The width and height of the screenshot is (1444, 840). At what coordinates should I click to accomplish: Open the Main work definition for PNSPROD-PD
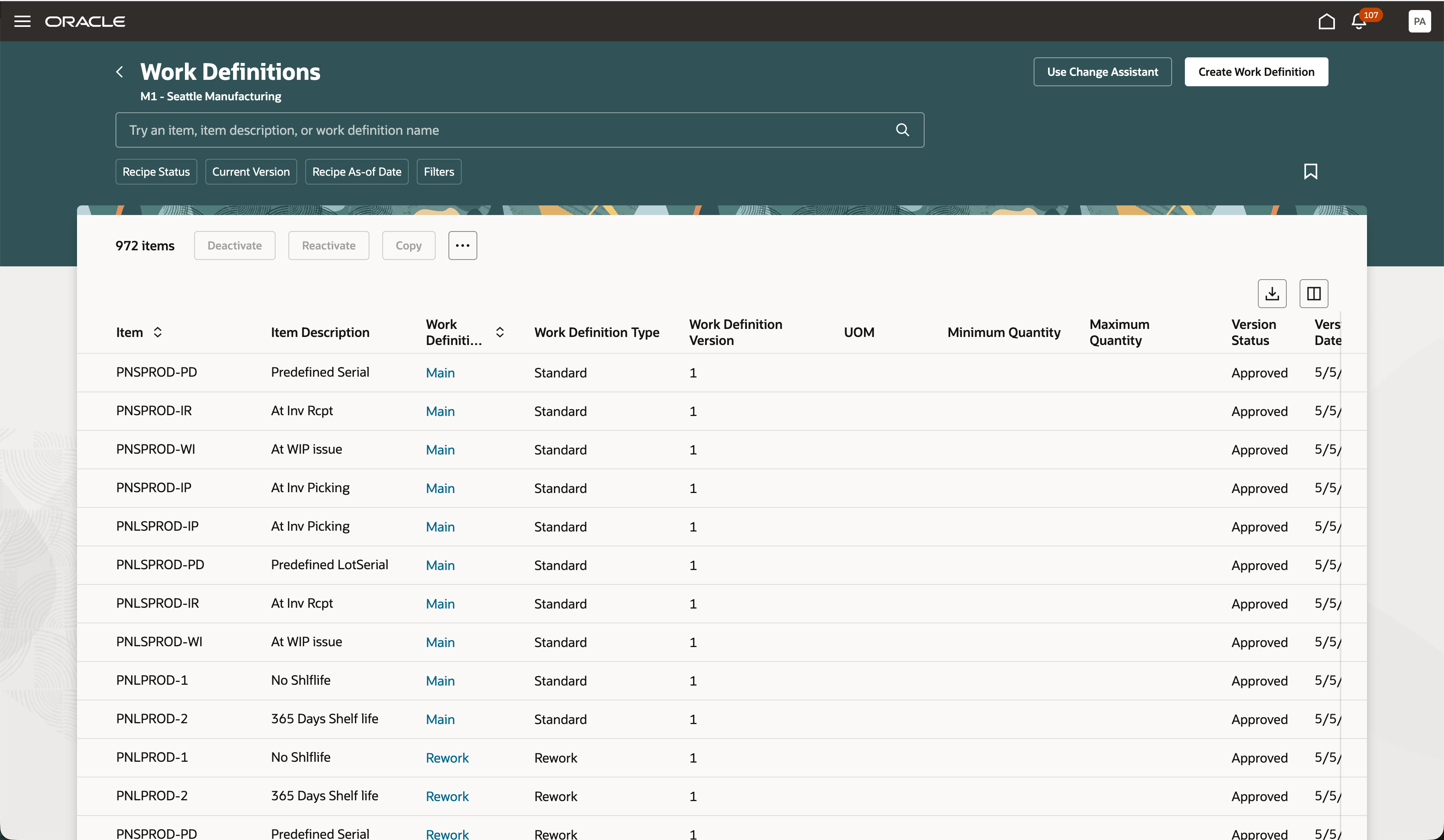pos(440,372)
